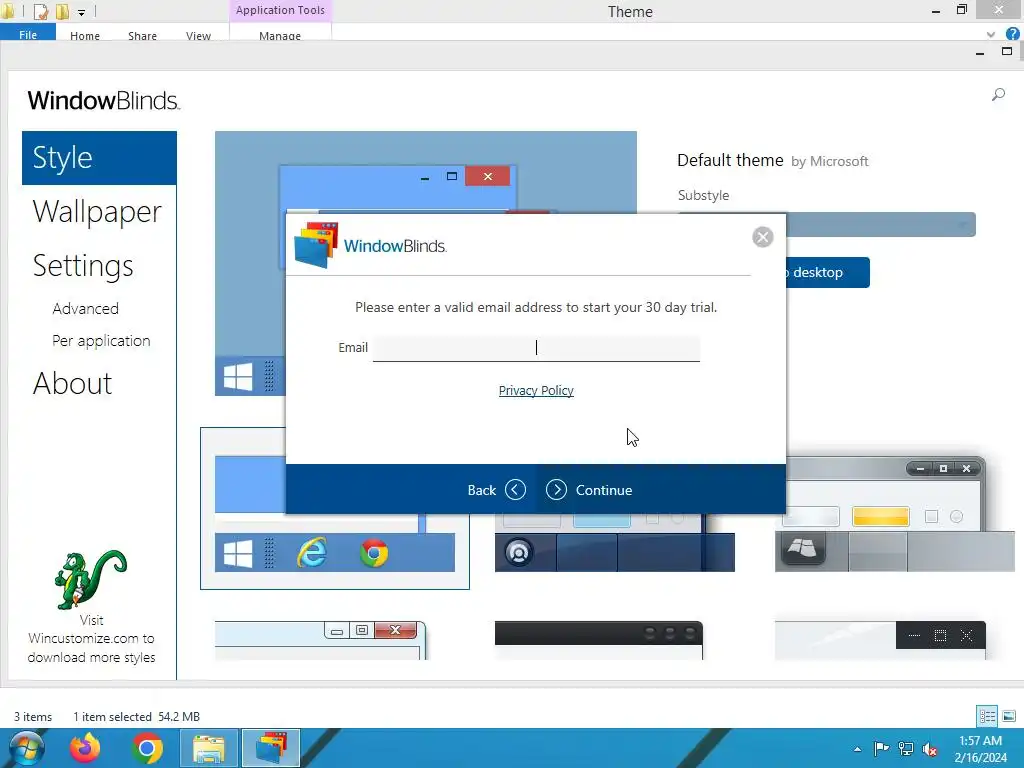Viewport: 1024px width, 768px height.
Task: Click the WindowBlinds taskbar icon
Action: coord(271,748)
